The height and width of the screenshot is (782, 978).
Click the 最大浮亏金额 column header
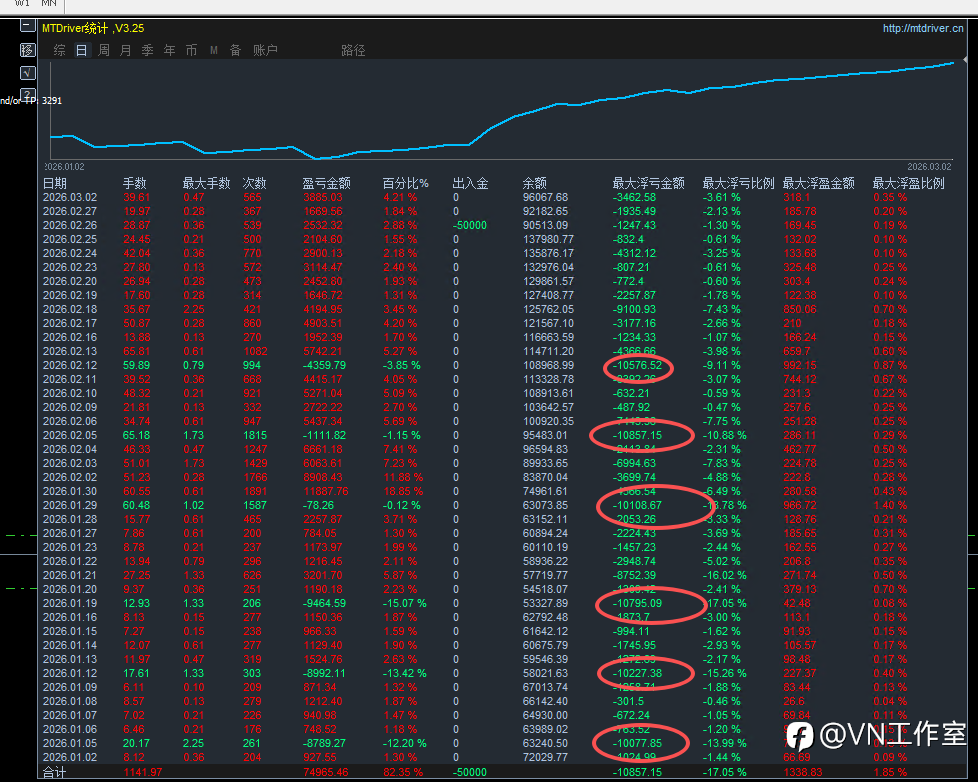pyautogui.click(x=648, y=183)
